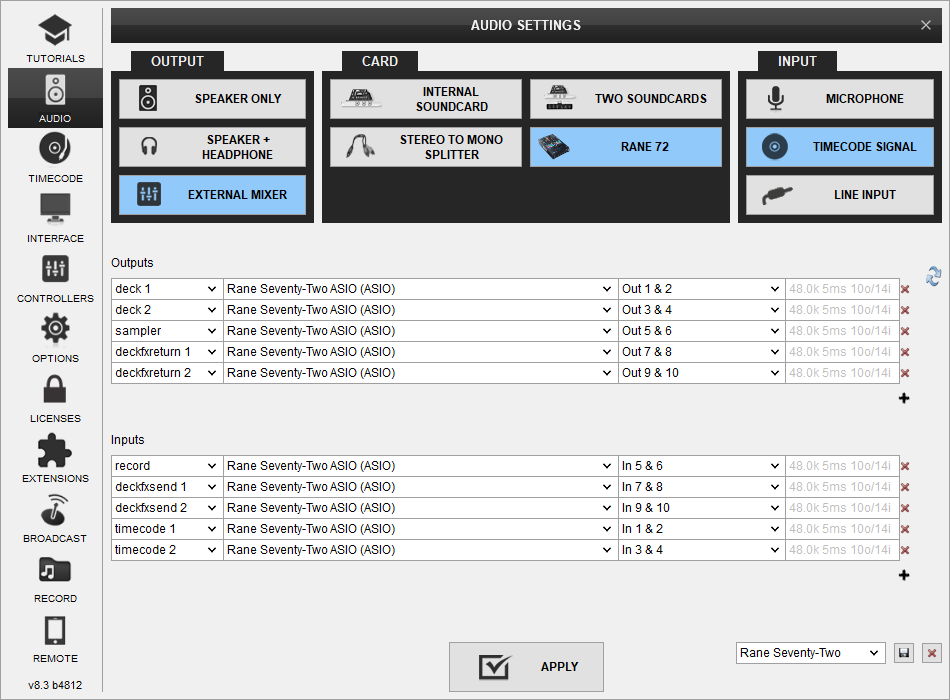Image resolution: width=950 pixels, height=700 pixels.
Task: Open the record input device dropdown
Action: click(x=419, y=466)
